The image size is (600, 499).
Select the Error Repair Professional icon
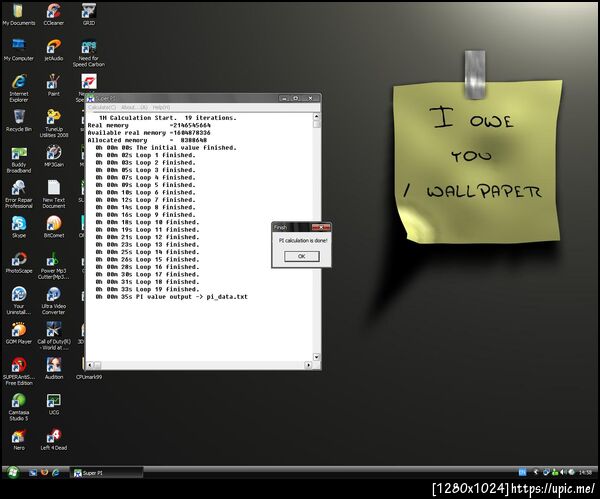tap(19, 194)
